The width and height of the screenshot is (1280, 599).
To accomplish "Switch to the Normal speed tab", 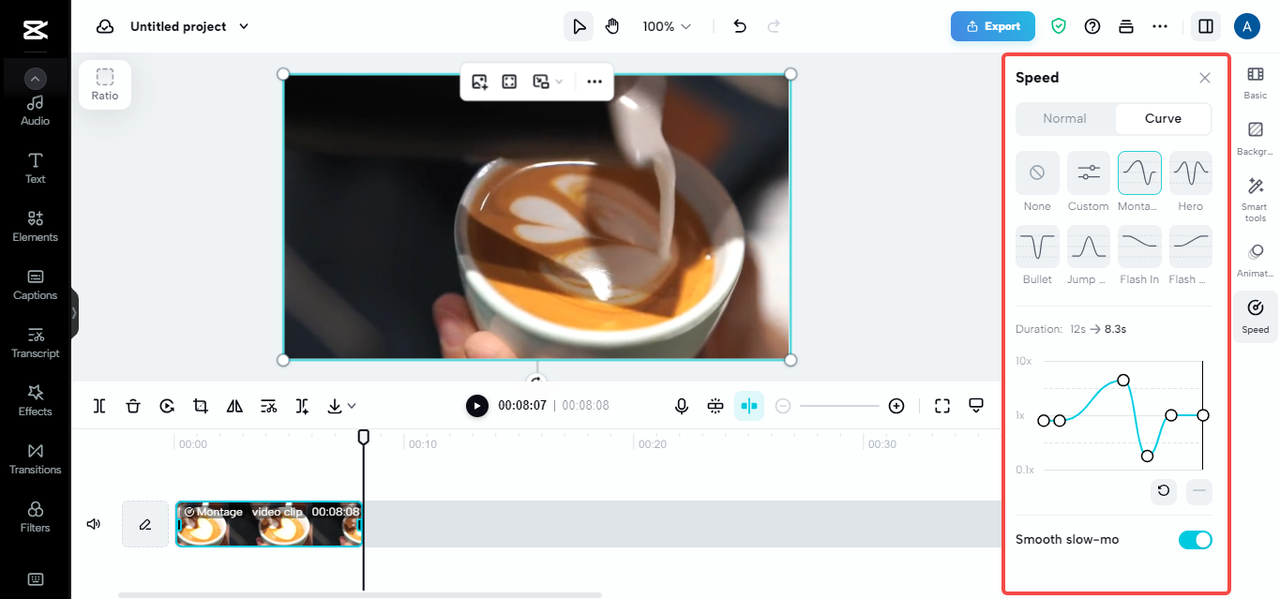I will click(x=1064, y=118).
